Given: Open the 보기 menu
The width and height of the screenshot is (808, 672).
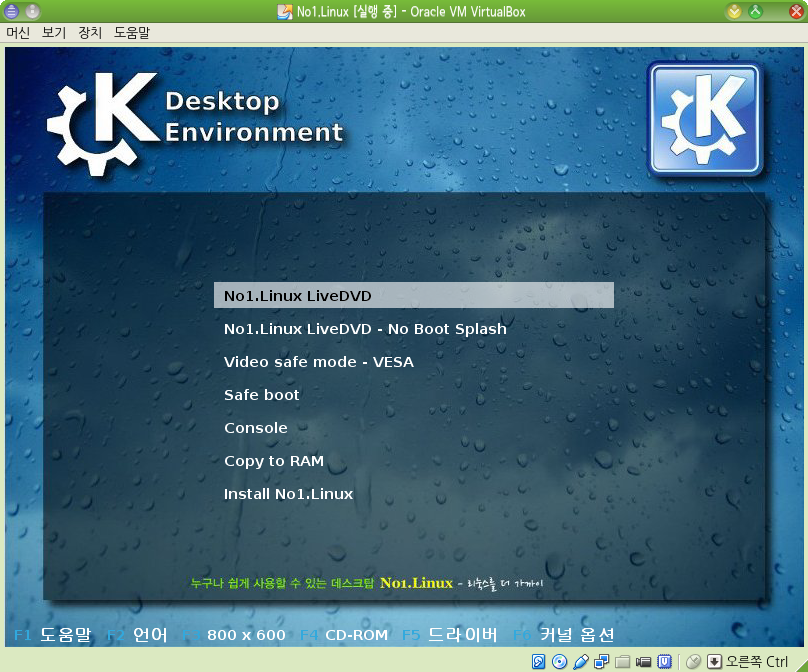Looking at the screenshot, I should pos(54,33).
